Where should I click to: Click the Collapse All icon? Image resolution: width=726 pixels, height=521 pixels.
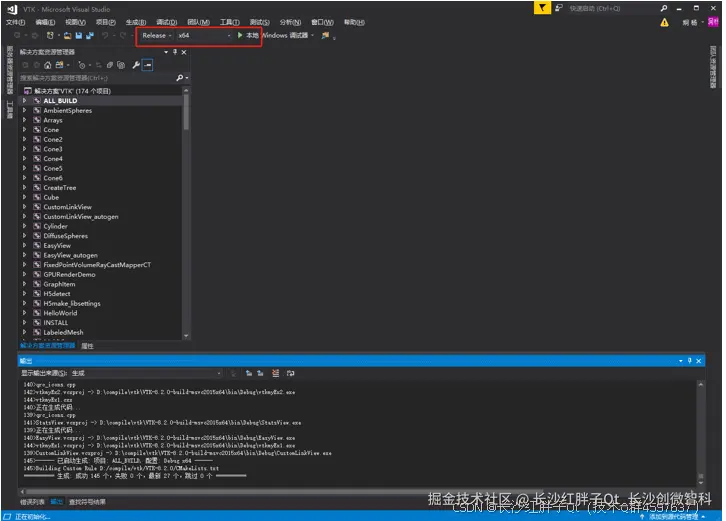[110, 65]
